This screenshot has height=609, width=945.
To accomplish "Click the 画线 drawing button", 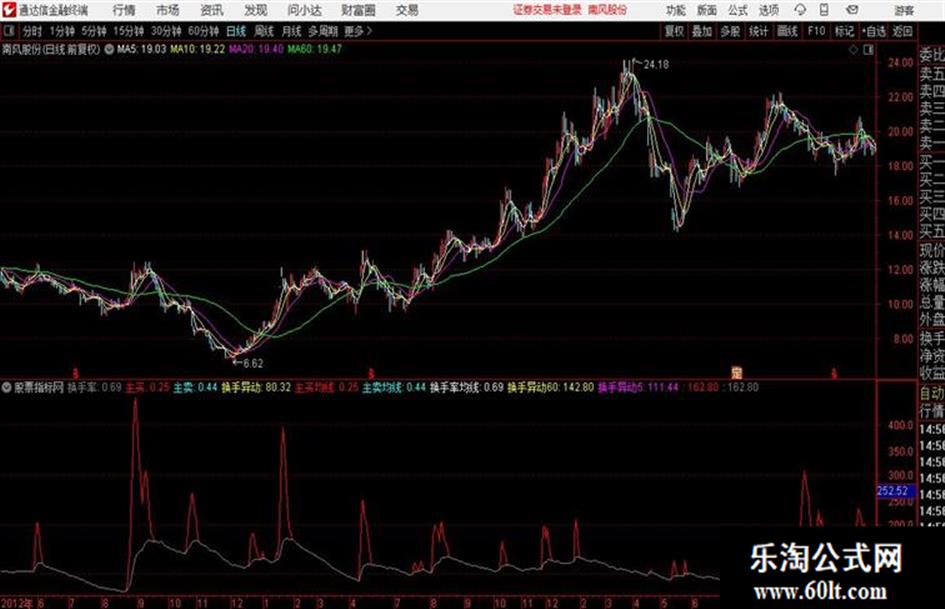I will (787, 31).
